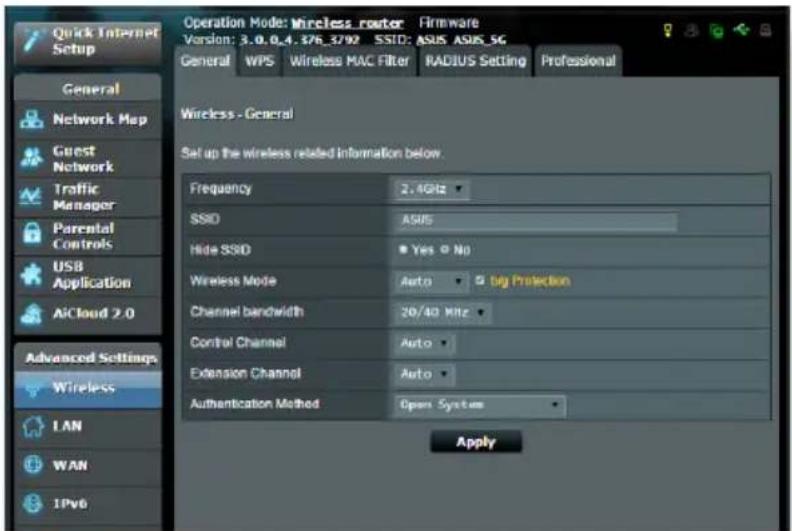Open the Wireless MAC Filter tab
This screenshot has height=531, width=792.
(350, 61)
